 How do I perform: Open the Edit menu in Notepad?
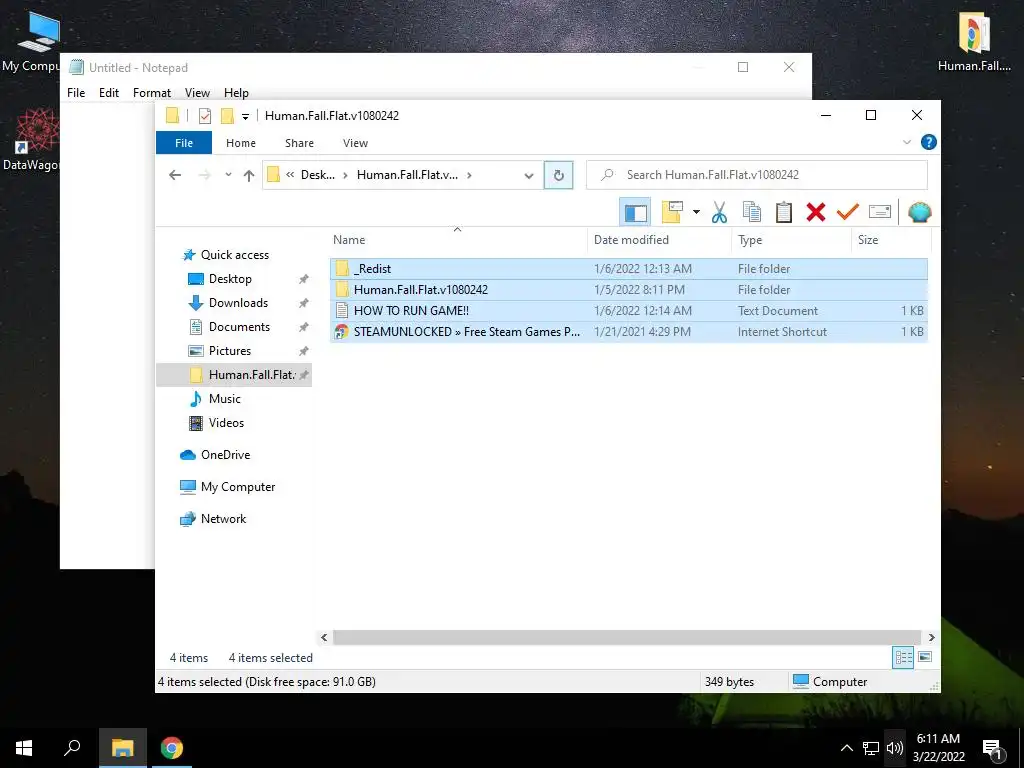[x=108, y=93]
